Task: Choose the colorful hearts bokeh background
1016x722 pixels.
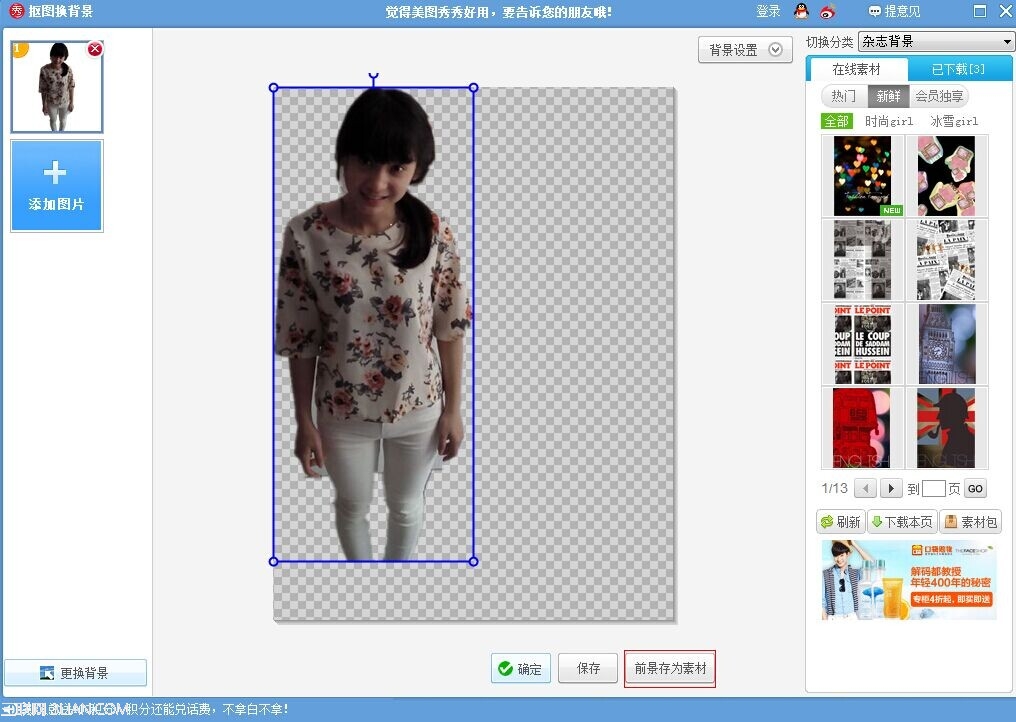Action: tap(862, 176)
